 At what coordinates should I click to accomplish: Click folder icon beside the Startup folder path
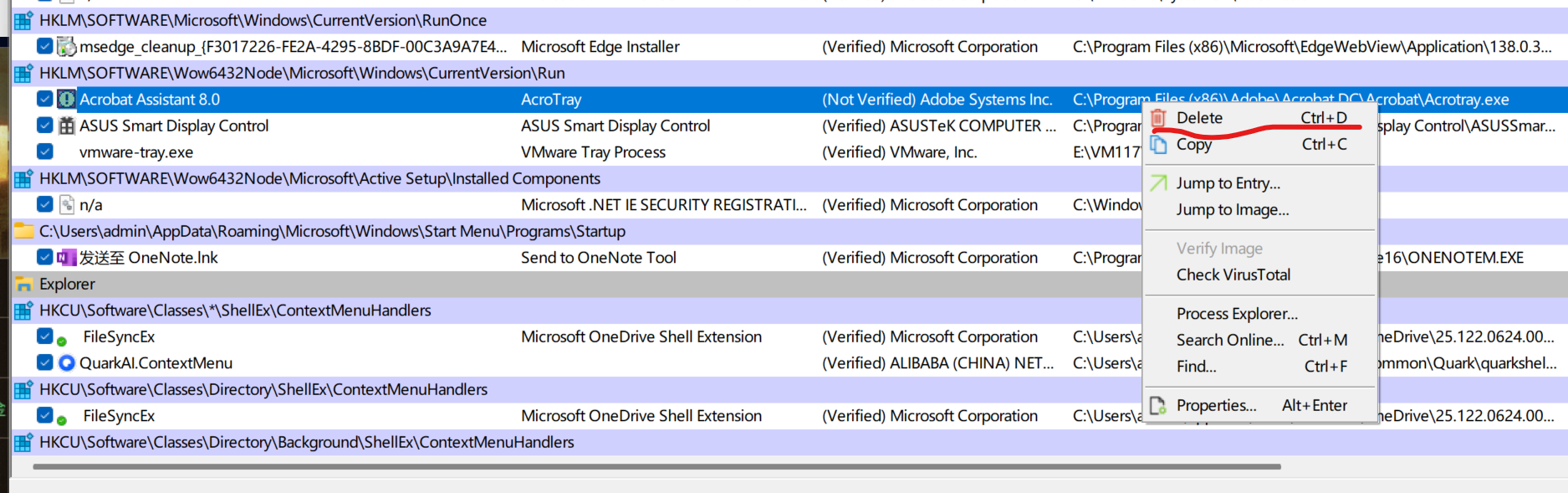coord(23,231)
